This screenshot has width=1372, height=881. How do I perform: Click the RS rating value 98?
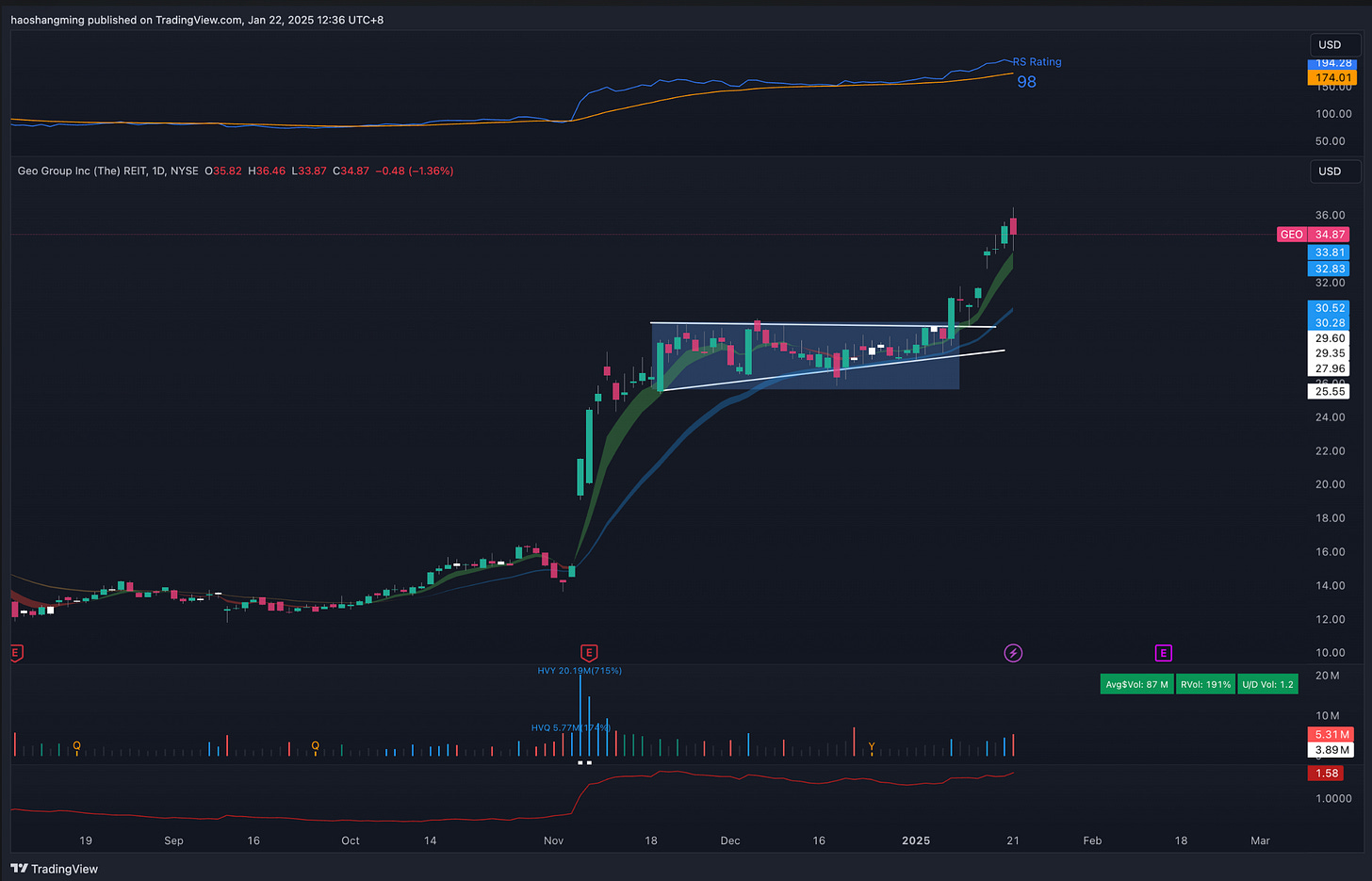tap(1026, 82)
